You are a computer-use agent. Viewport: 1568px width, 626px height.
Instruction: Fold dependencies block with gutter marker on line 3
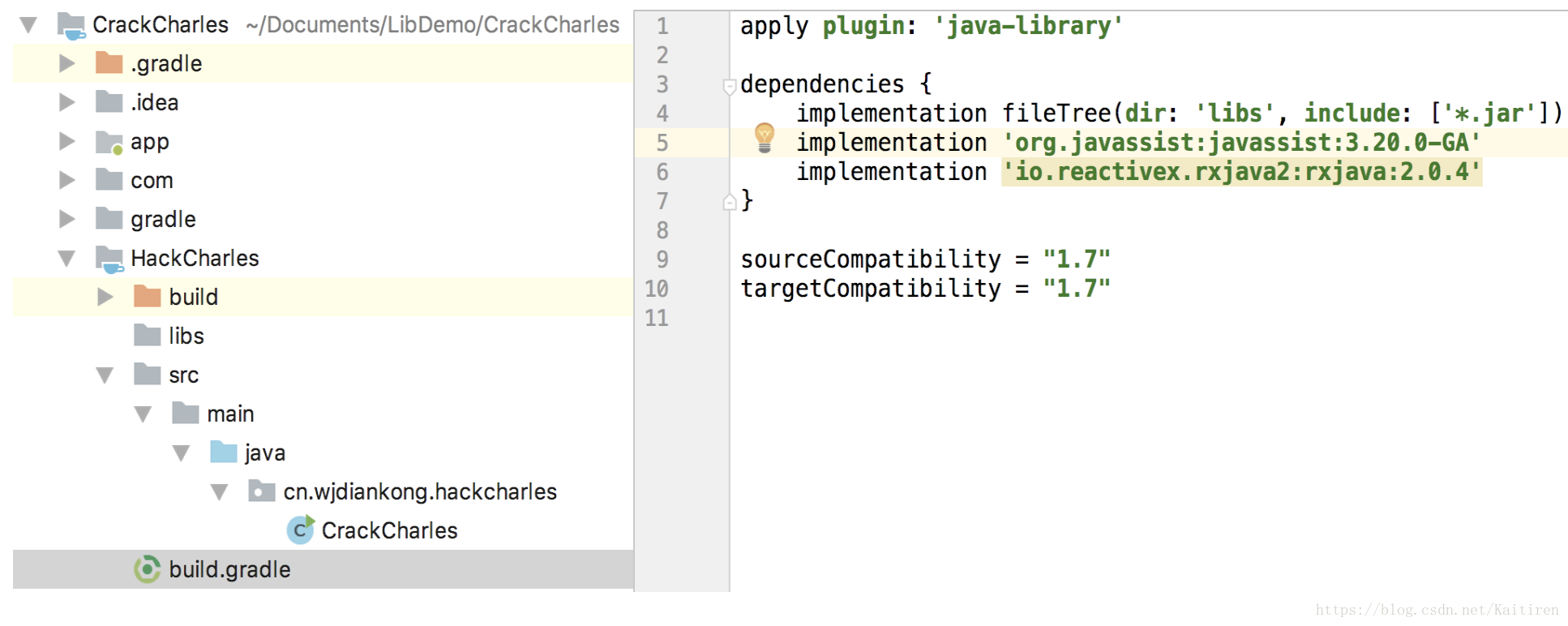click(x=730, y=85)
